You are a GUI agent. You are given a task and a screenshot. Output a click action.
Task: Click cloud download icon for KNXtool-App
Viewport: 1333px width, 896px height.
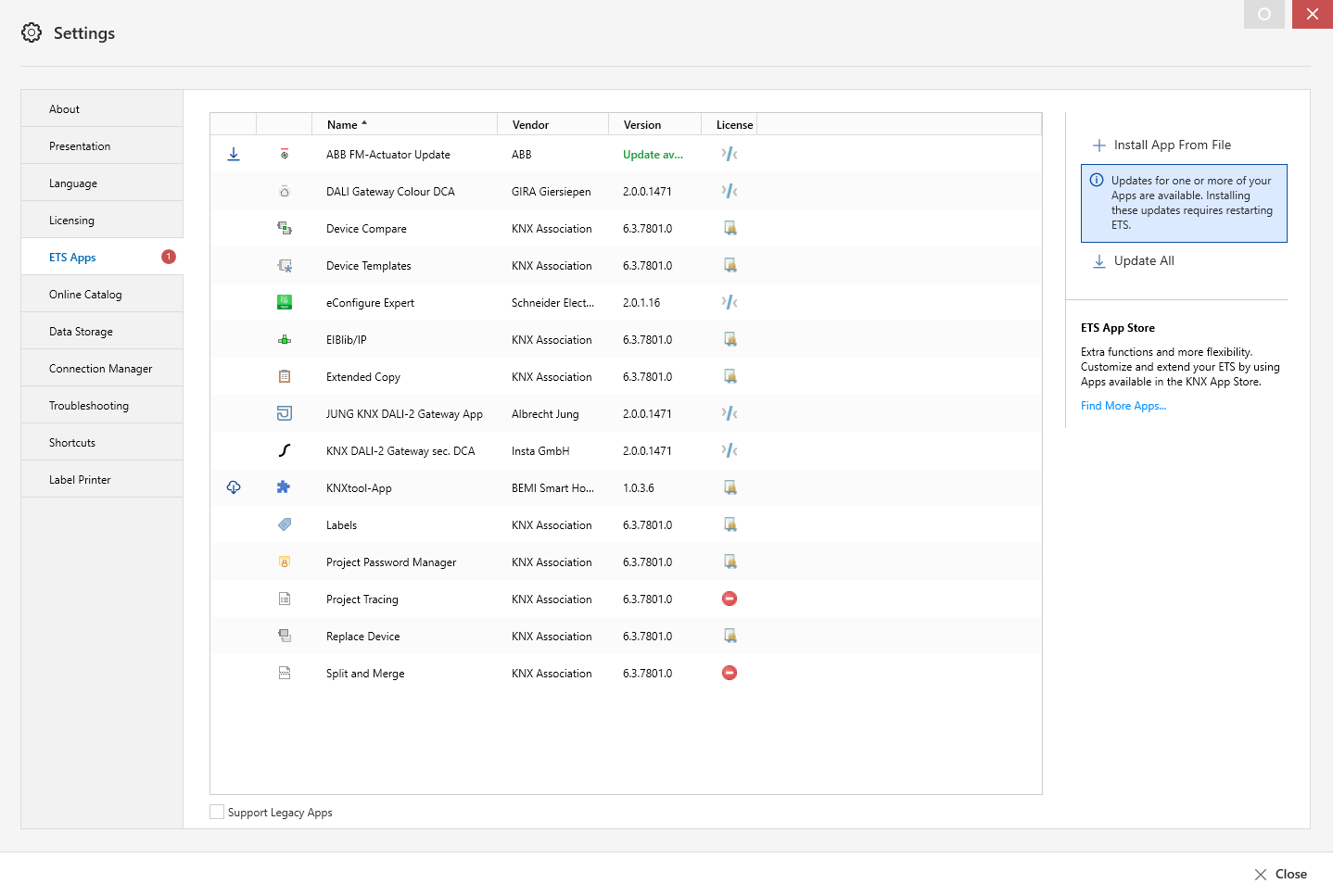pyautogui.click(x=234, y=487)
